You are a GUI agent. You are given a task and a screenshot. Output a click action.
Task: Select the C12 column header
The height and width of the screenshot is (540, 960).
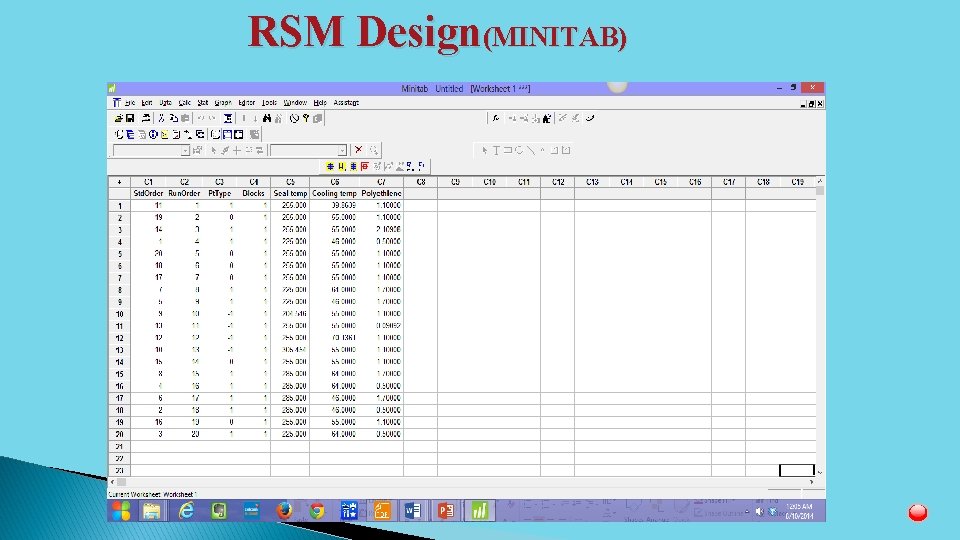tap(558, 182)
